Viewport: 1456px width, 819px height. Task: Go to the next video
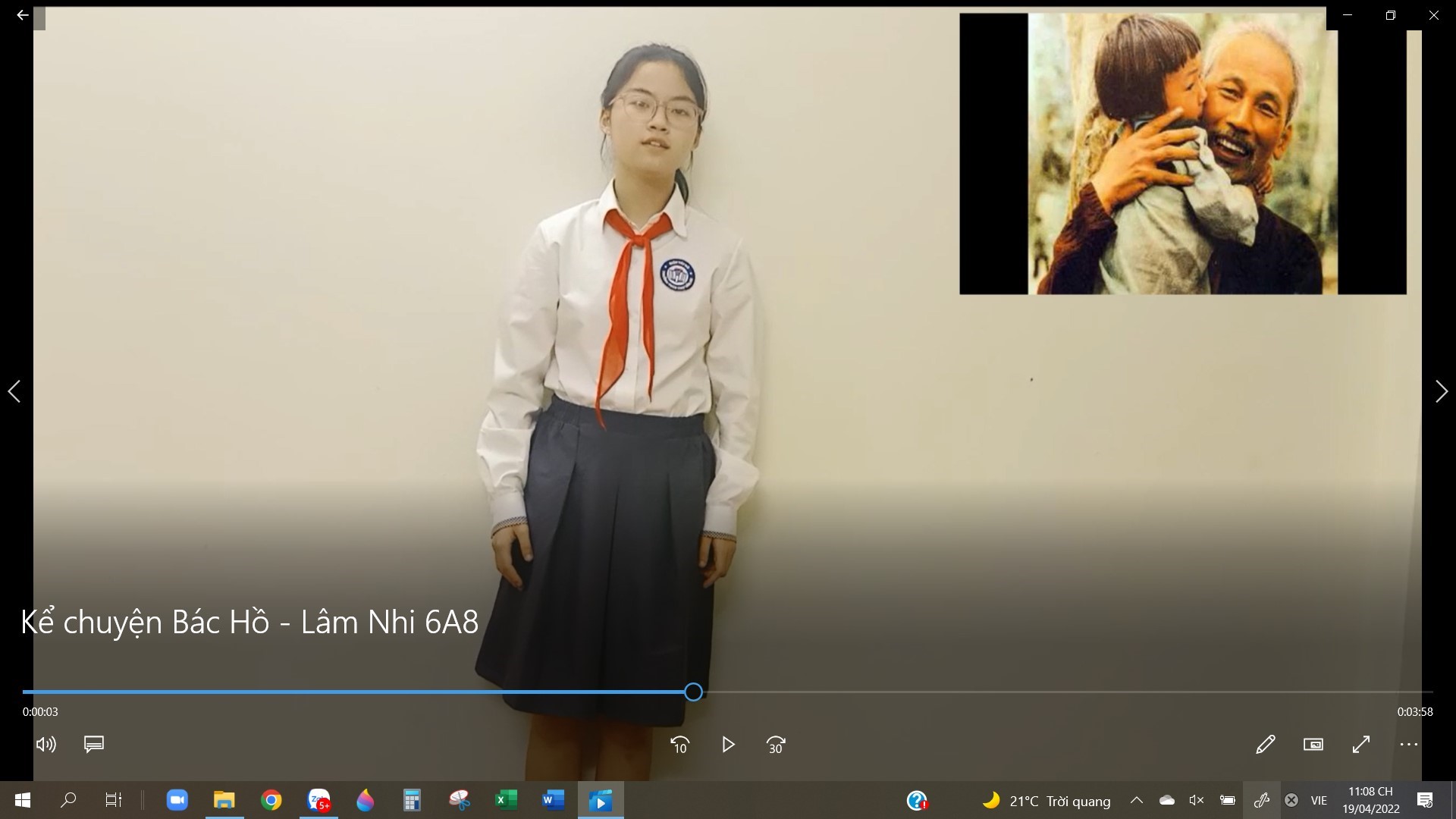tap(1441, 391)
